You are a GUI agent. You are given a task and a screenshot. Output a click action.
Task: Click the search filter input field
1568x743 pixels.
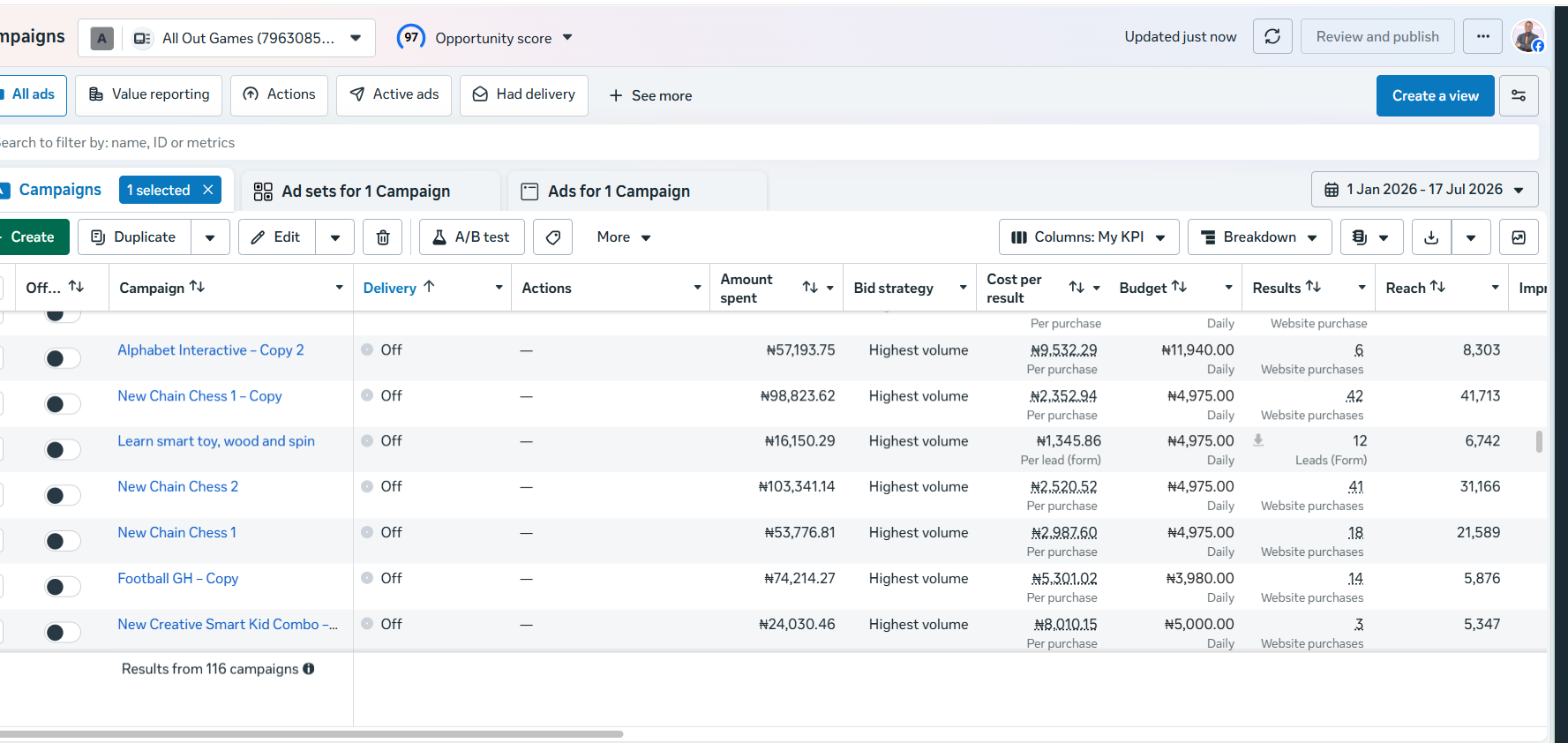click(768, 142)
